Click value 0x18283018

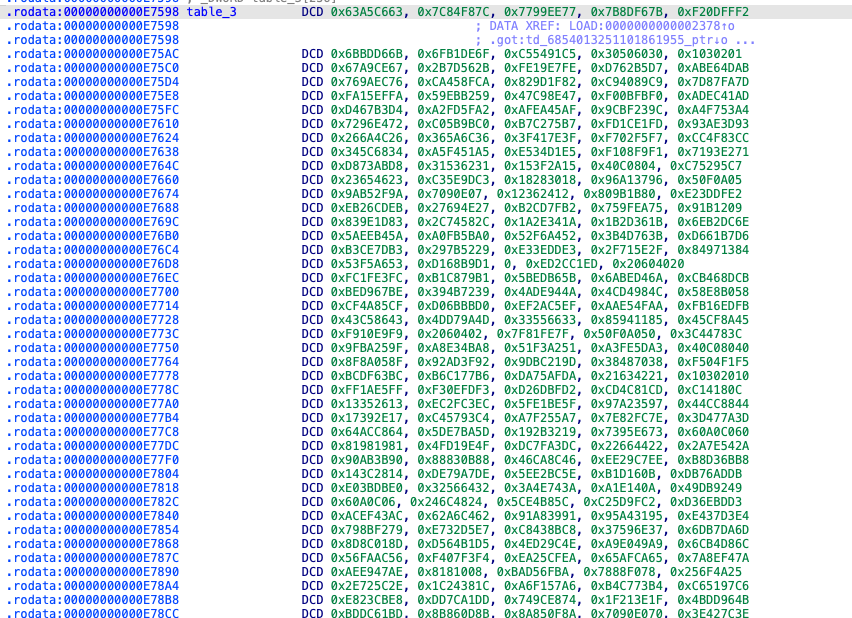point(540,180)
